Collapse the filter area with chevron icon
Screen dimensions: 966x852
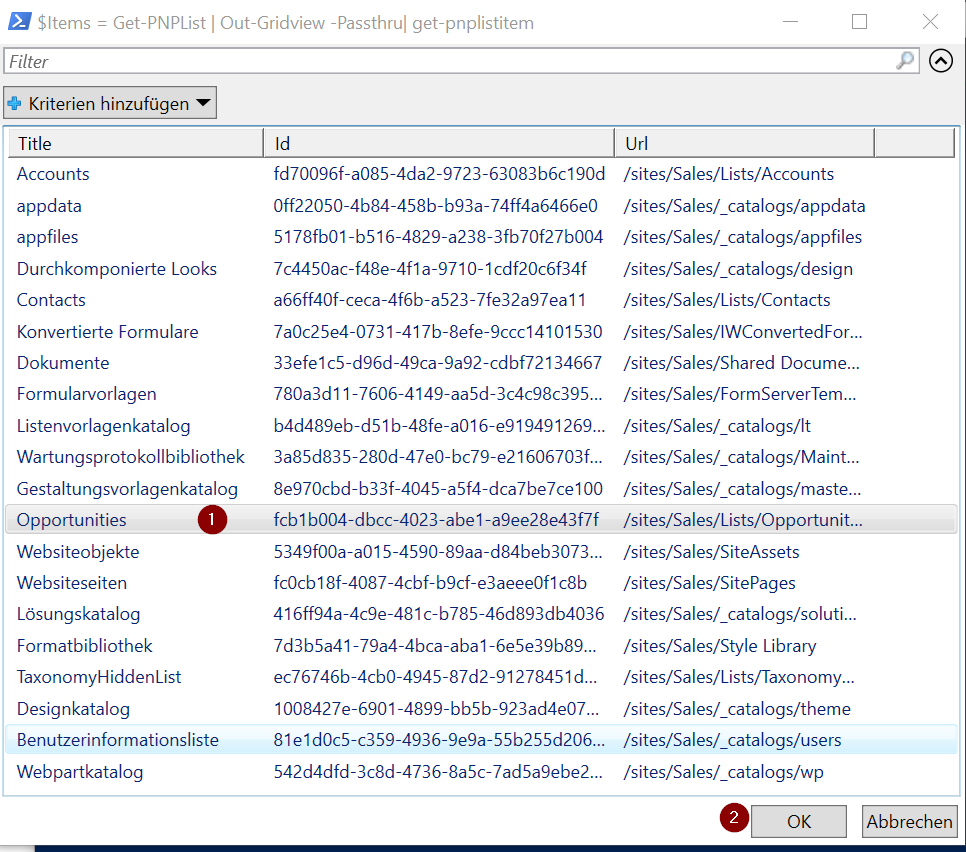pyautogui.click(x=939, y=61)
